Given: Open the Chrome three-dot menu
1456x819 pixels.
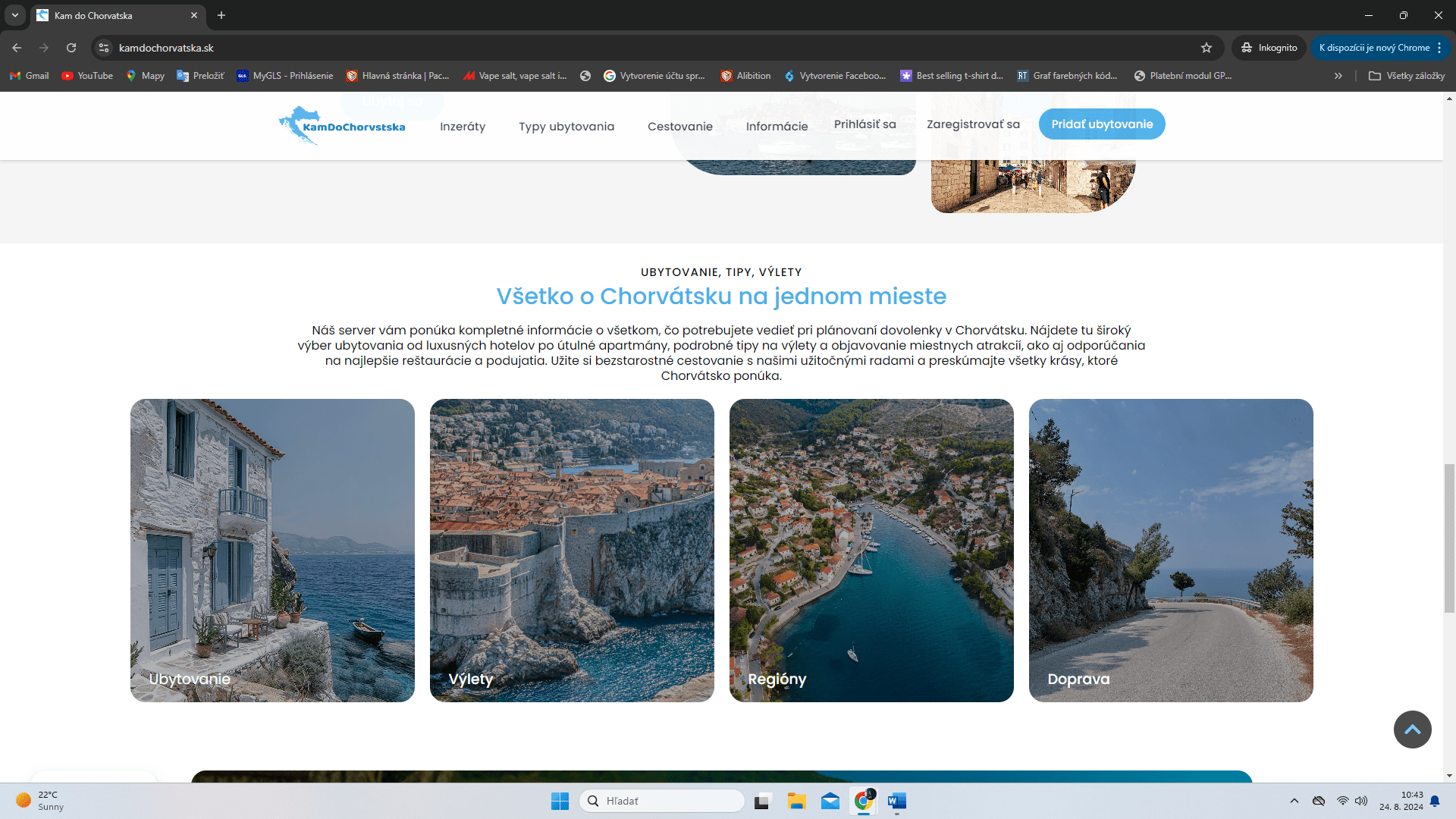Looking at the screenshot, I should [x=1439, y=48].
